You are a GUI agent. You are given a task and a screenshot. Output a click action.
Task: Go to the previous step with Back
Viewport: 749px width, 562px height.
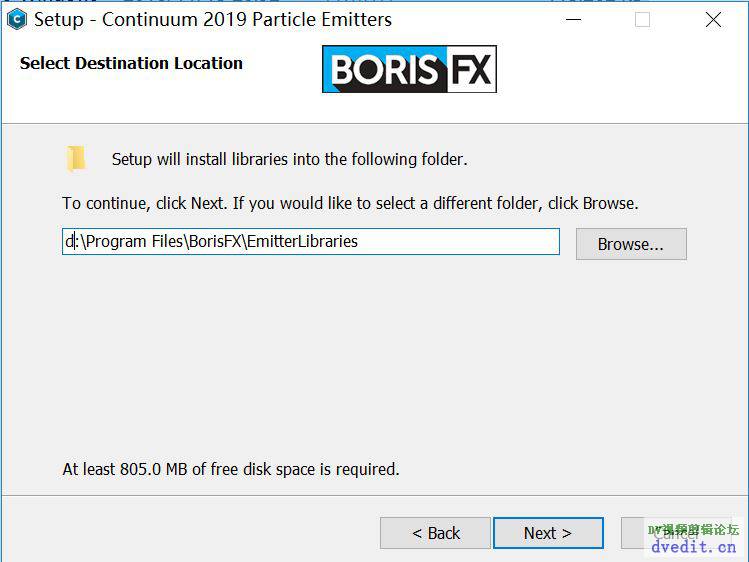coord(435,533)
